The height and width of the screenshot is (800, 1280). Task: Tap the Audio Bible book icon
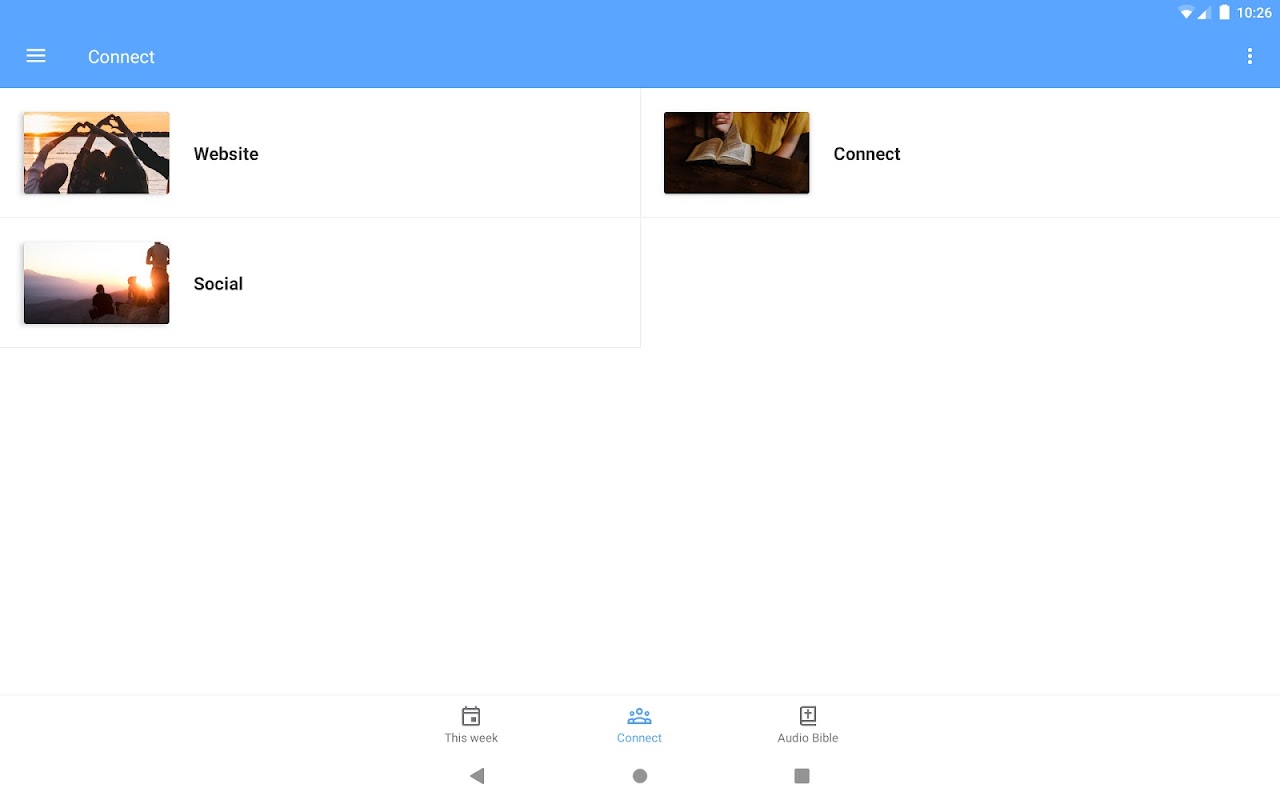pyautogui.click(x=808, y=716)
